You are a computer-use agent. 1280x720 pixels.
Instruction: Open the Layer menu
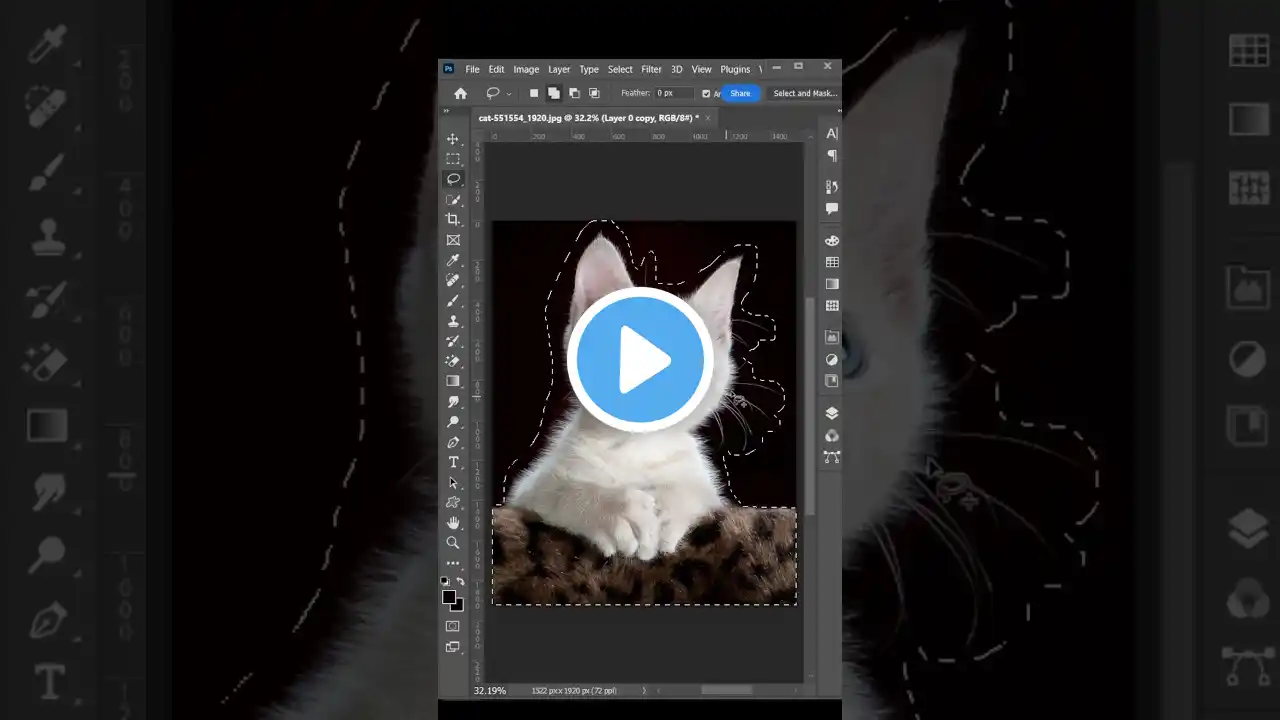click(559, 69)
